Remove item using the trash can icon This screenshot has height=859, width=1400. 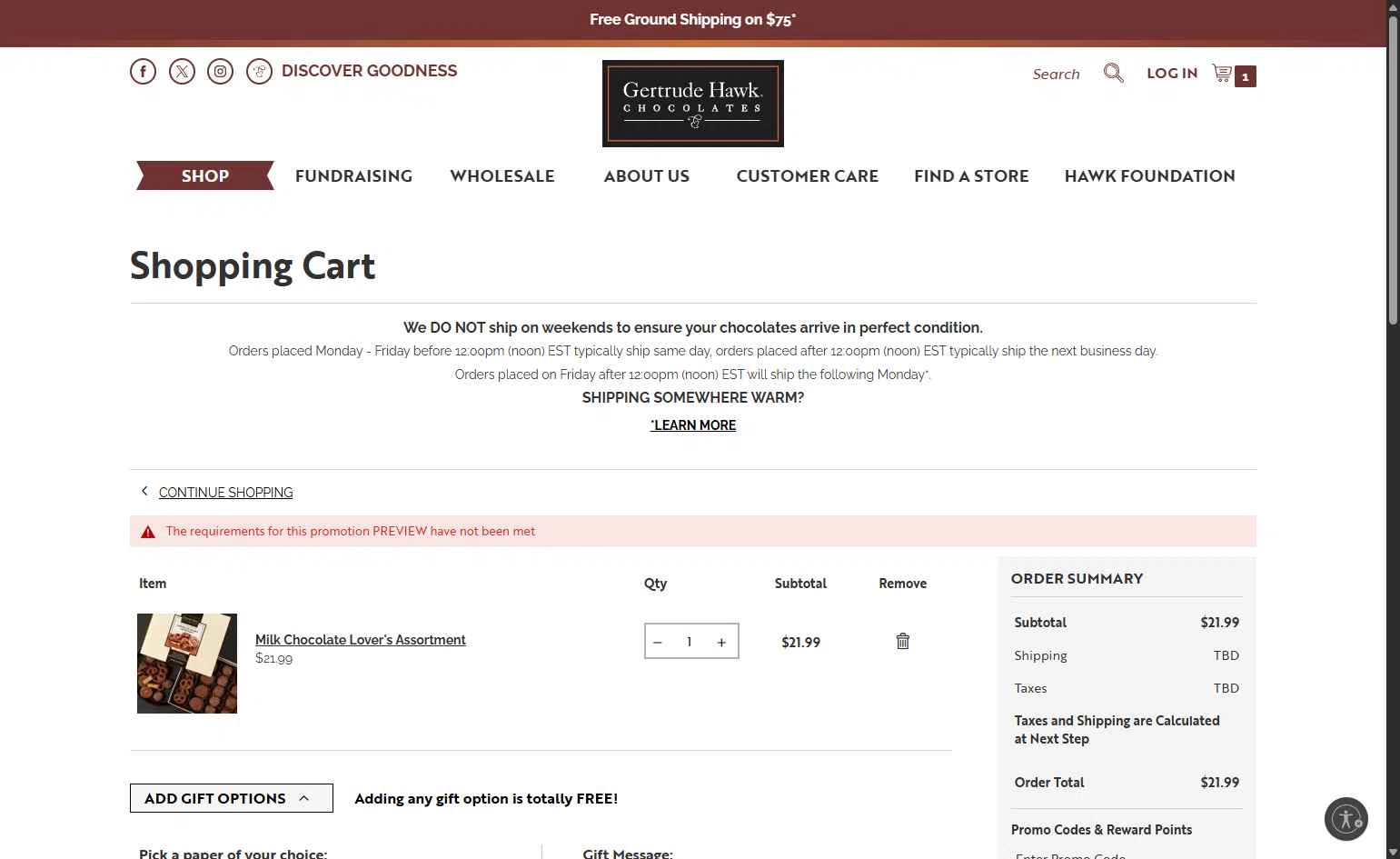coord(903,641)
